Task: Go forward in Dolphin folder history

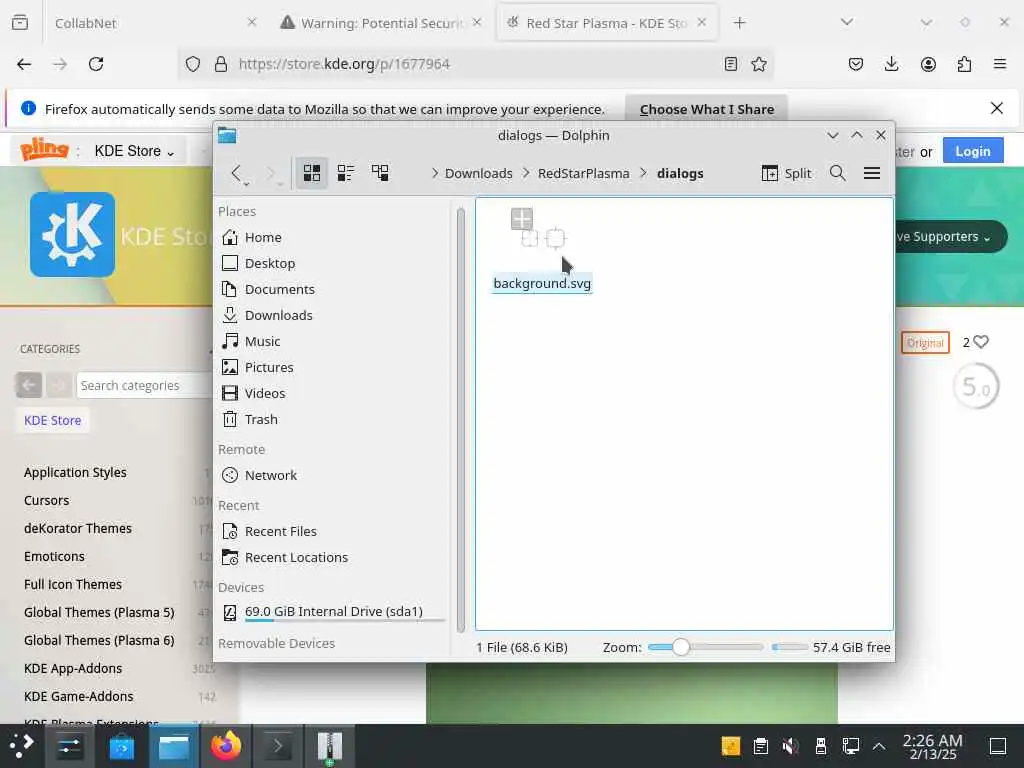Action: point(270,173)
